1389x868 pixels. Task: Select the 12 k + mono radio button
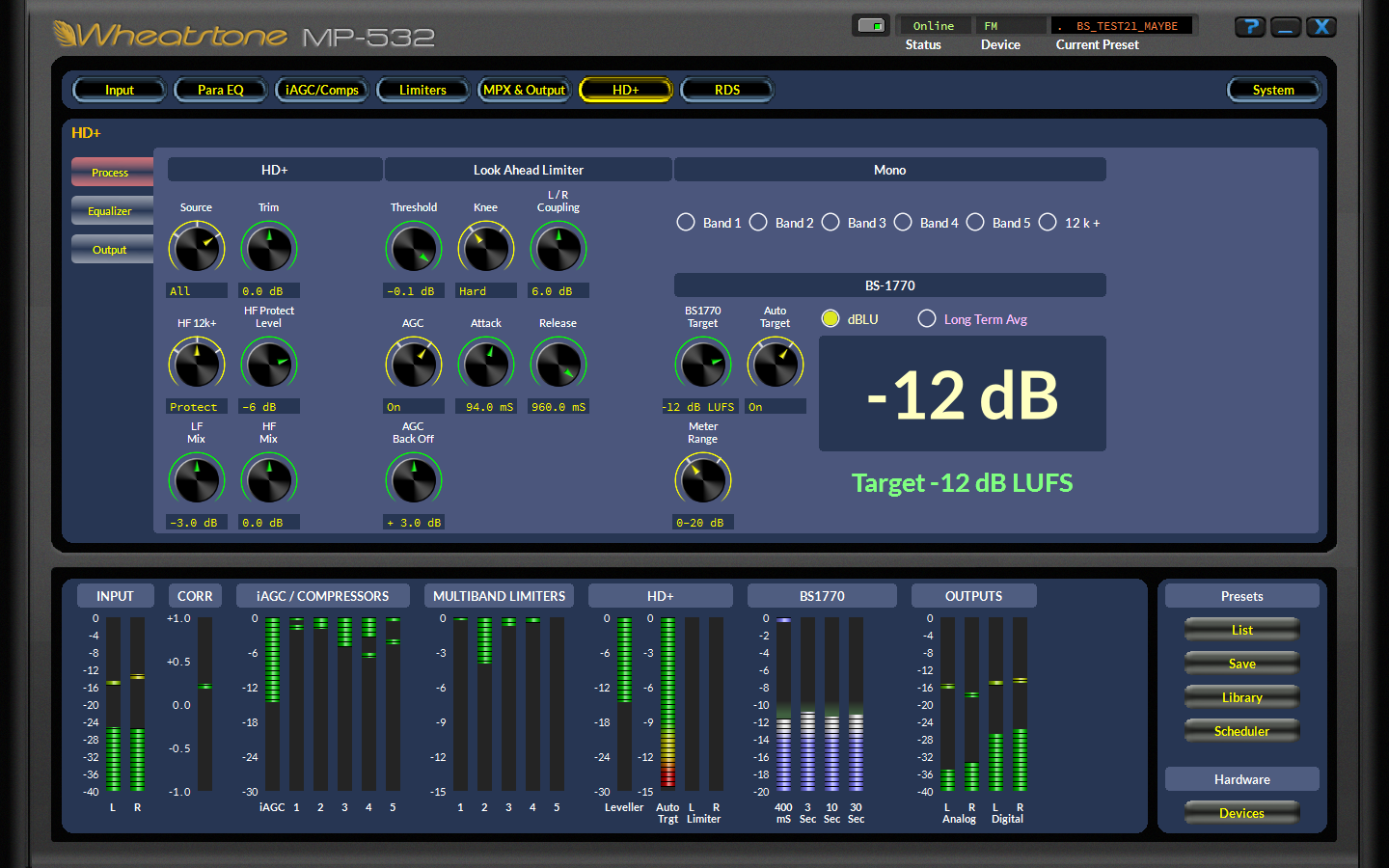[1048, 223]
